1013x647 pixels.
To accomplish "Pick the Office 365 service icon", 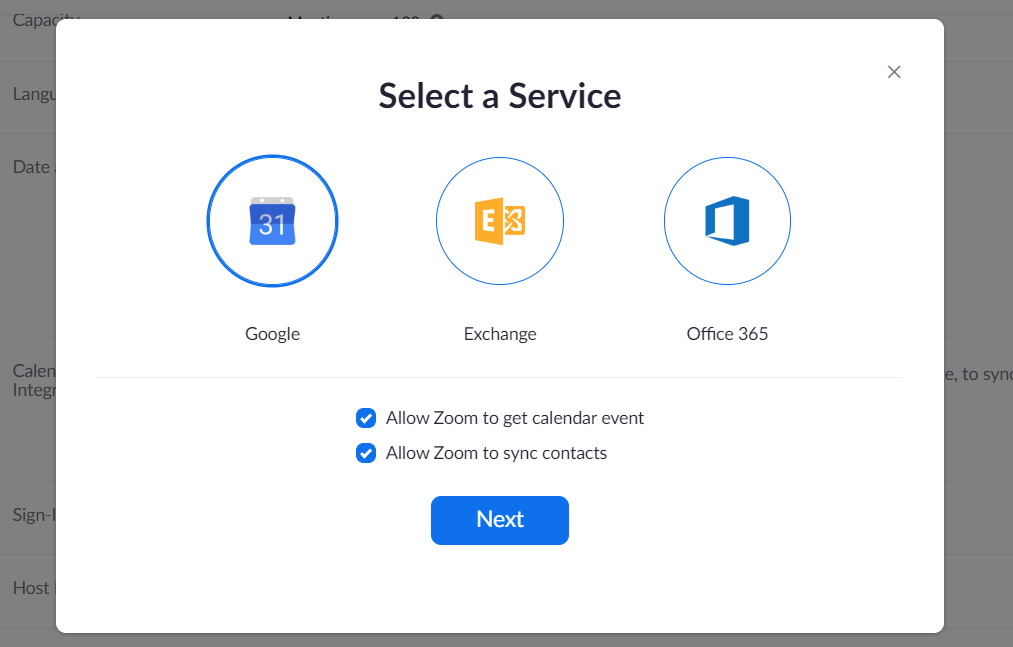I will tap(727, 220).
